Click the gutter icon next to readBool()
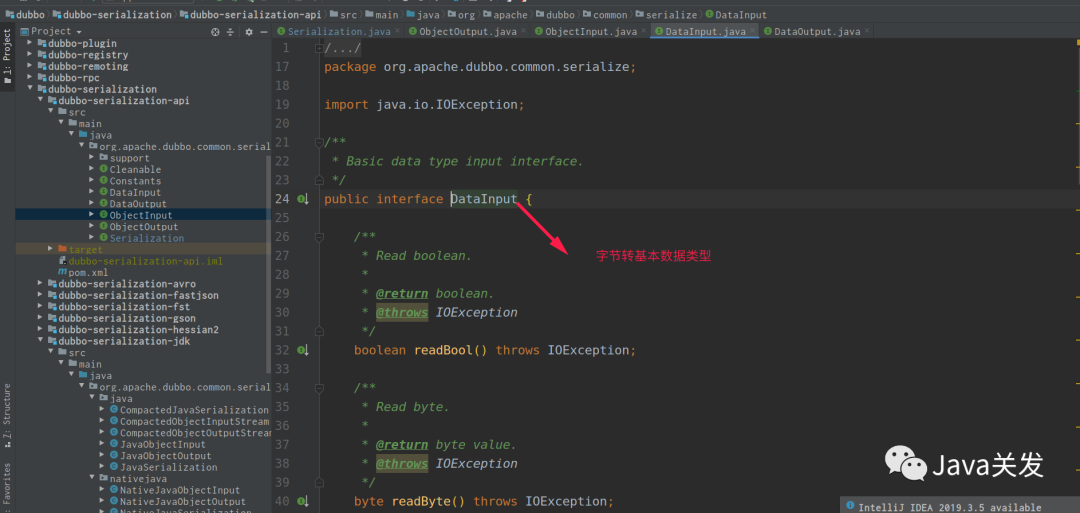The width and height of the screenshot is (1080, 513). [x=302, y=350]
